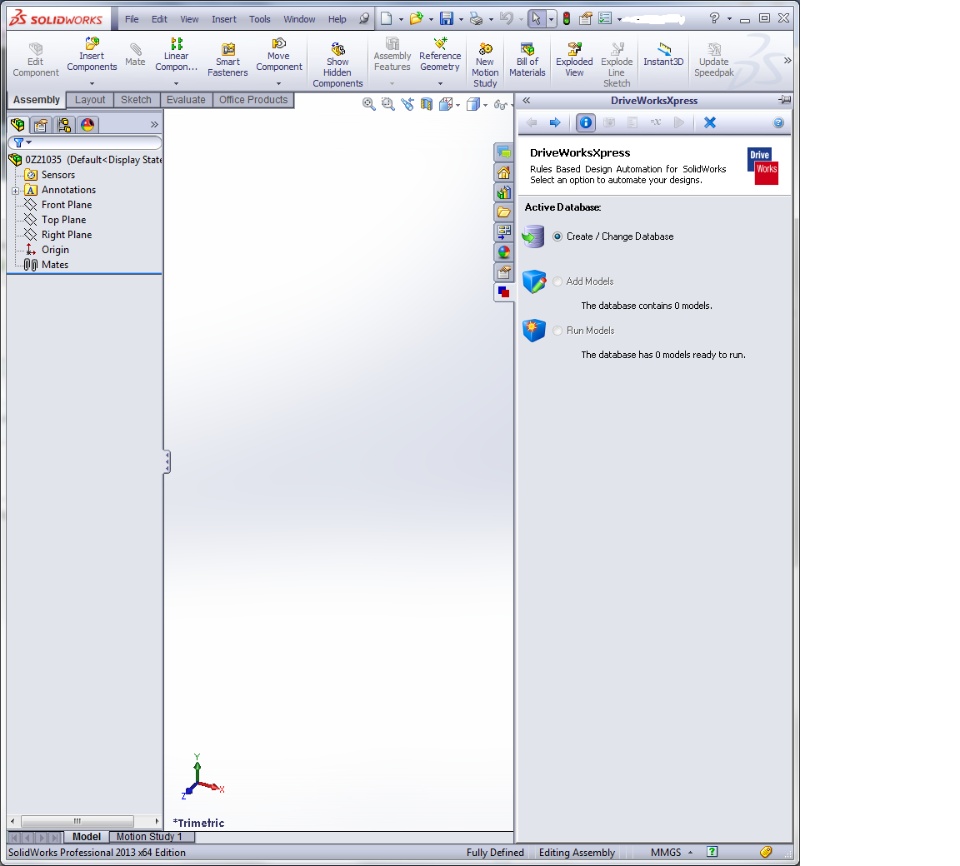
Task: Open Reference Geometry tool
Action: (x=440, y=55)
